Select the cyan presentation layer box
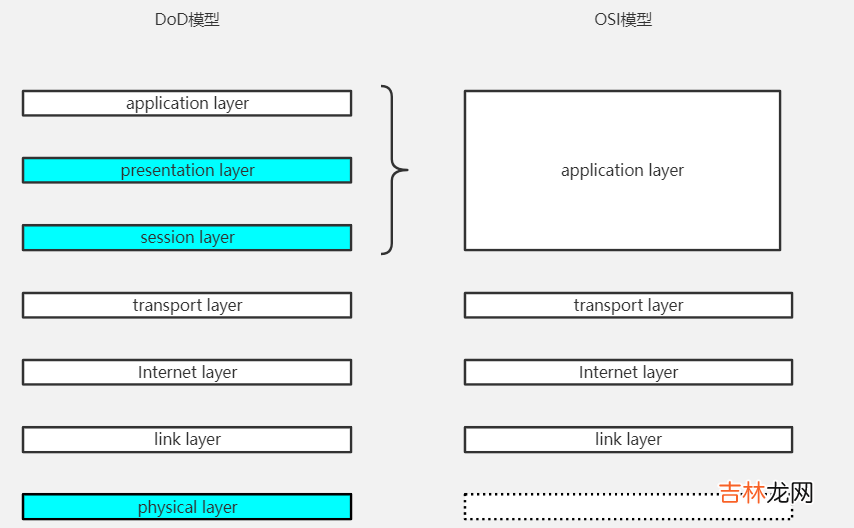Image resolution: width=854 pixels, height=528 pixels. (x=187, y=170)
